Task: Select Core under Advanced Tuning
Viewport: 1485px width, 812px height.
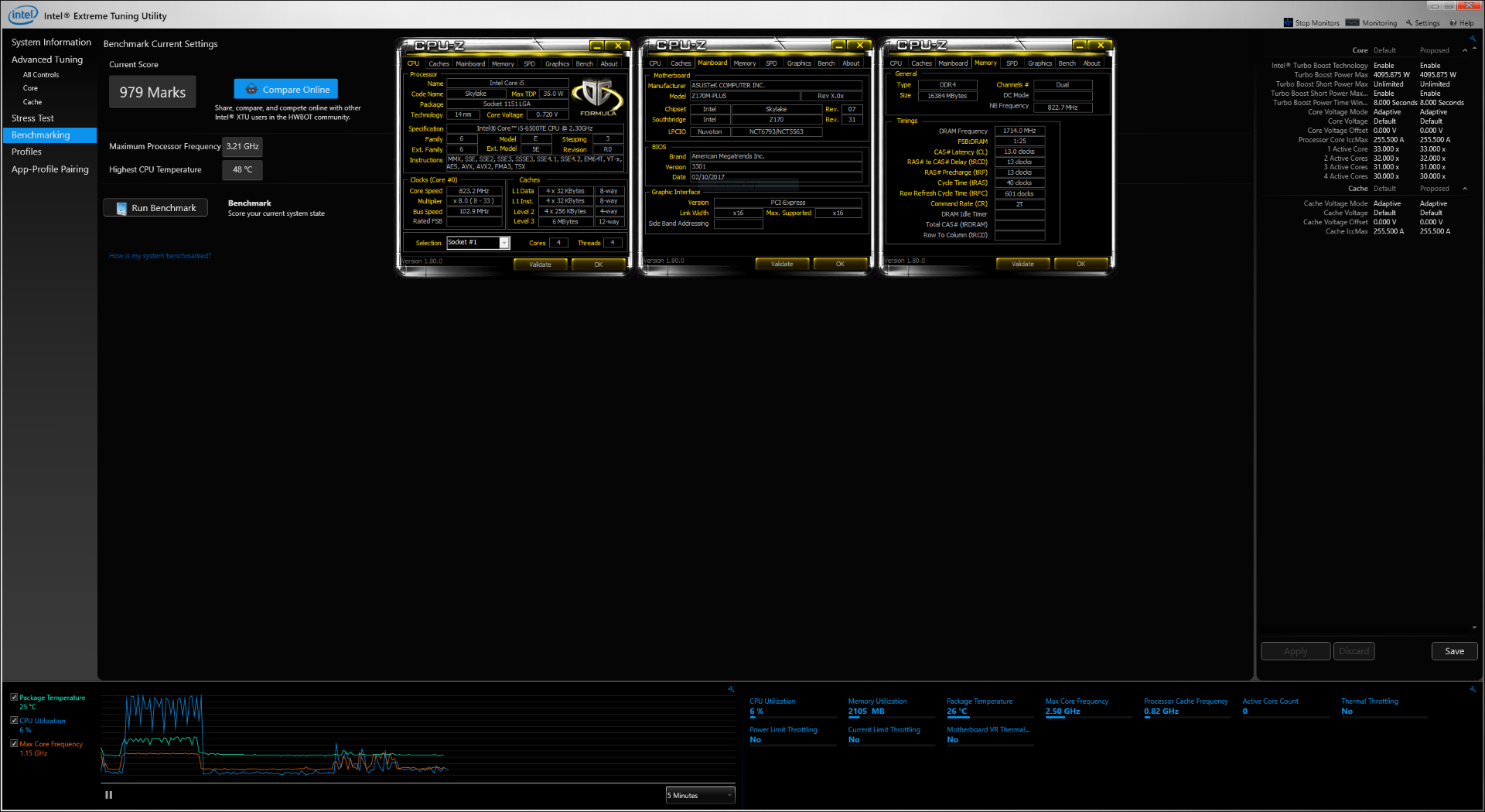Action: click(x=30, y=88)
